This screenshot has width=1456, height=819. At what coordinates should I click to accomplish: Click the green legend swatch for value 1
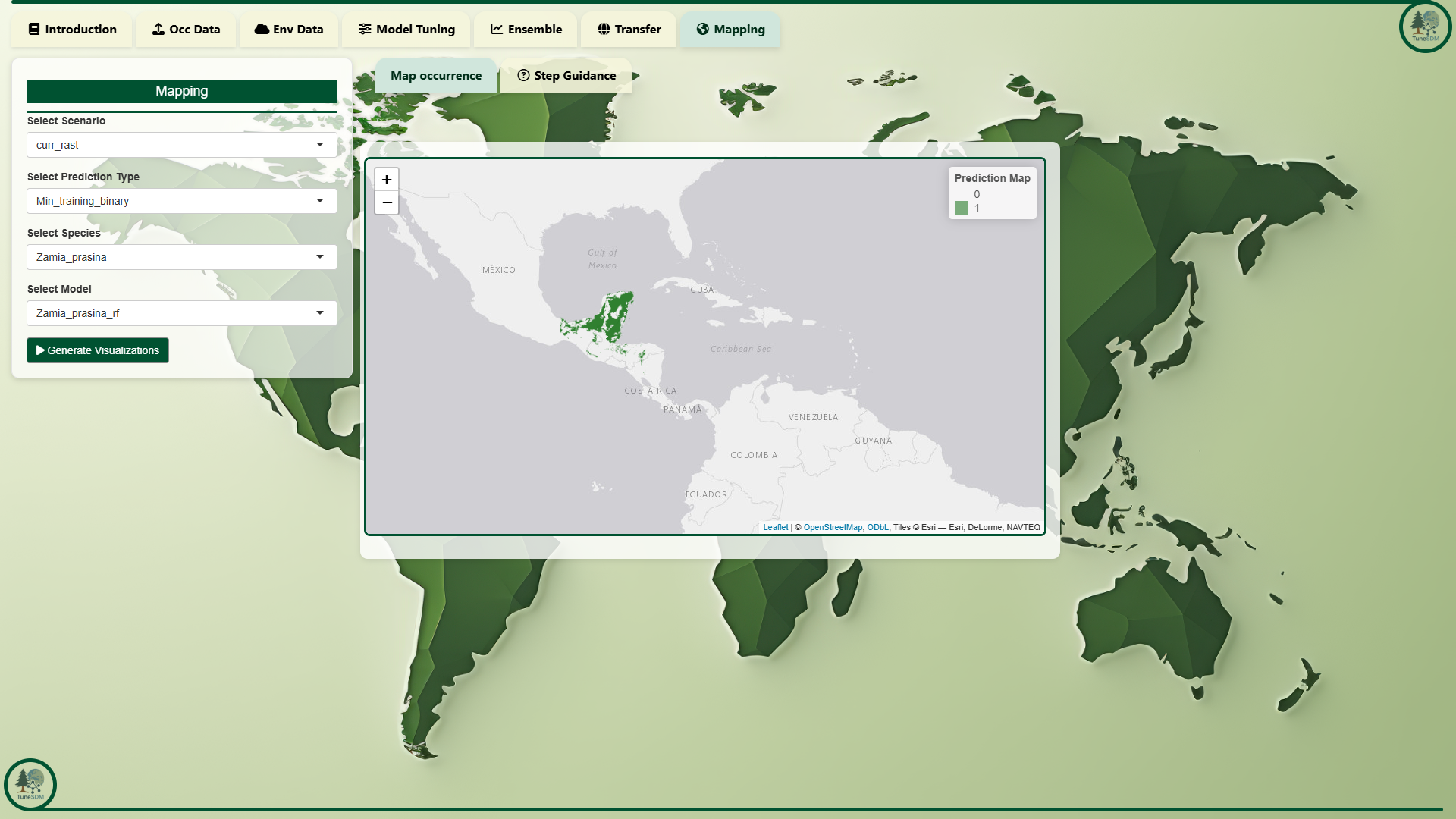point(961,208)
